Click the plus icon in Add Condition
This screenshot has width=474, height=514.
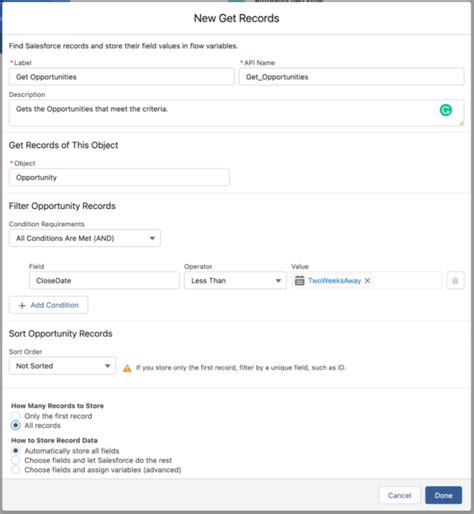coord(22,305)
